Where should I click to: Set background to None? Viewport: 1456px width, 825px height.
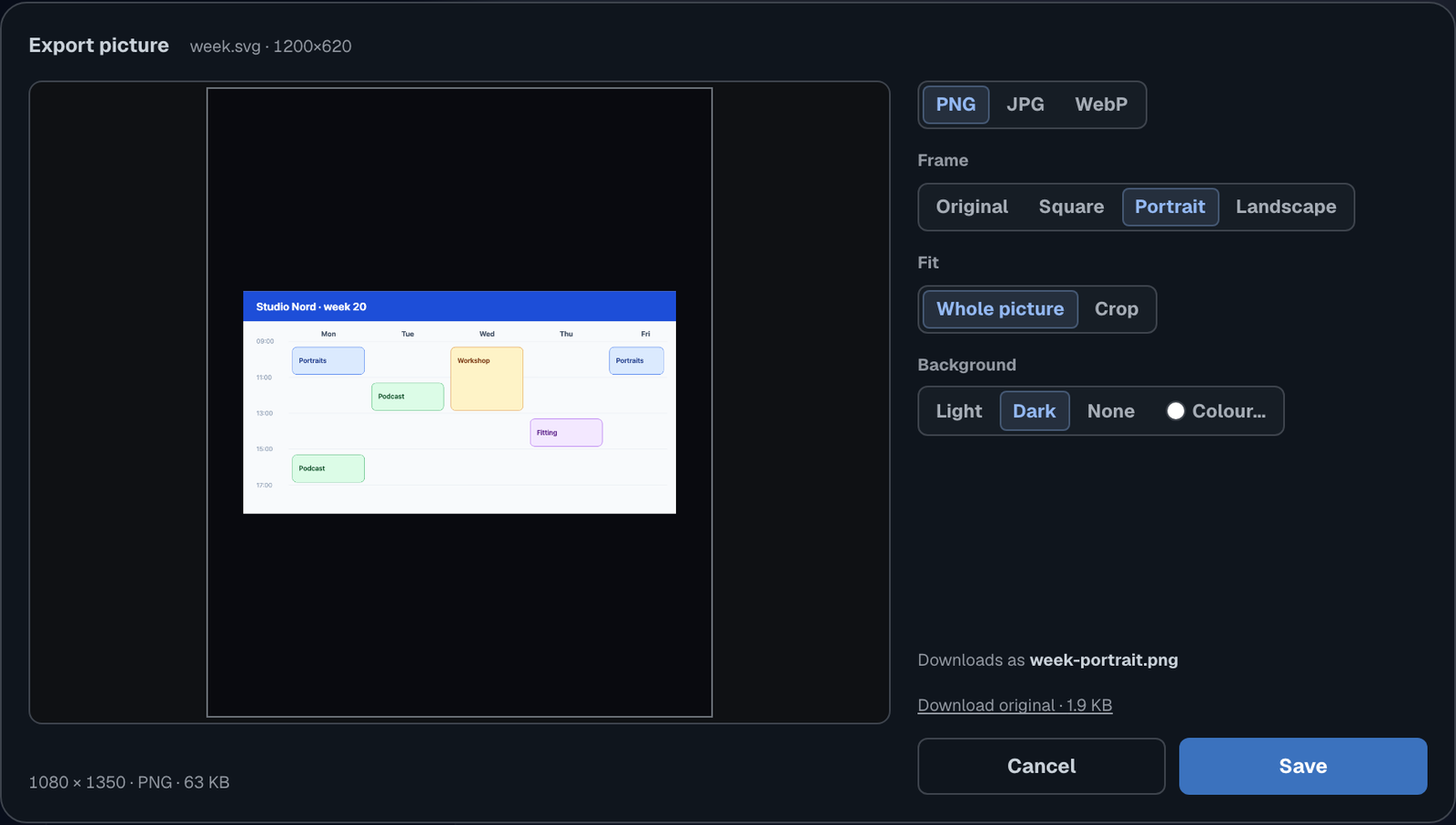click(1110, 411)
